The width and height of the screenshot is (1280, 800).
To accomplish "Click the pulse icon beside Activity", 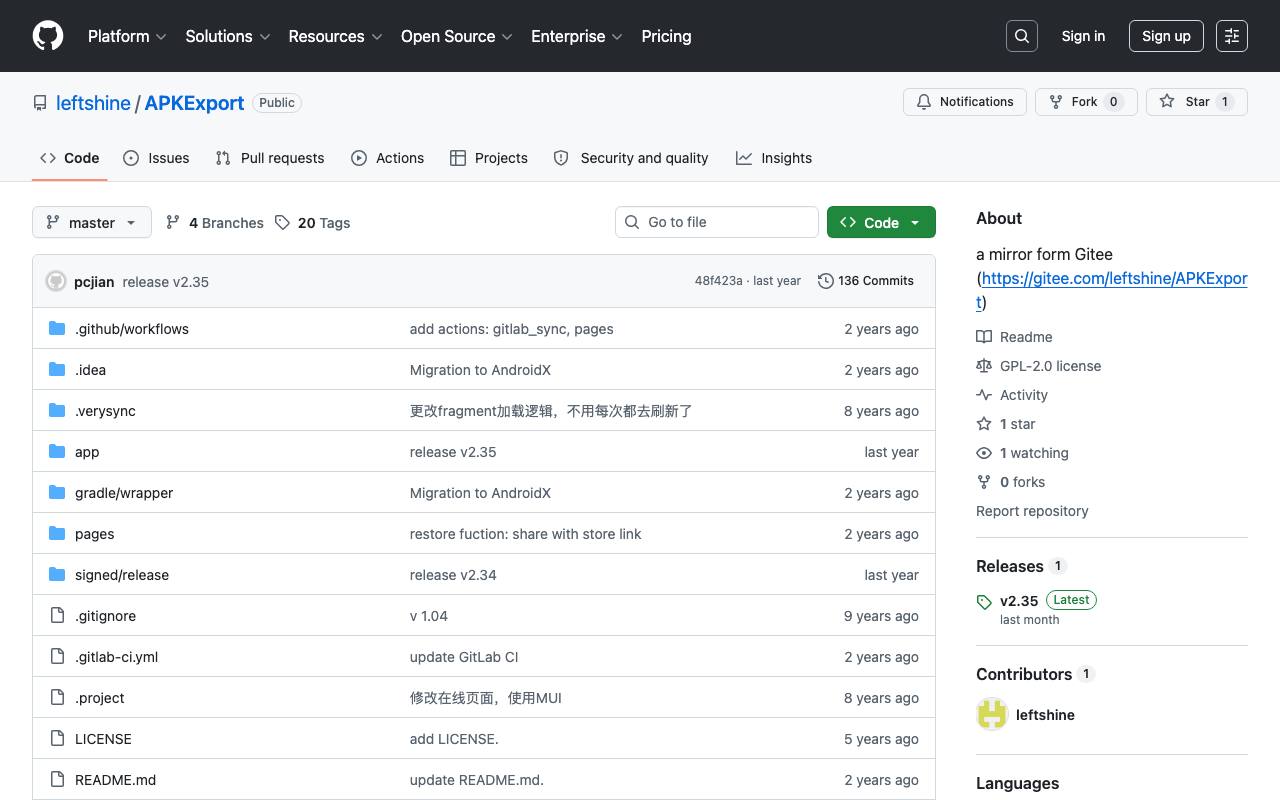I will [984, 395].
